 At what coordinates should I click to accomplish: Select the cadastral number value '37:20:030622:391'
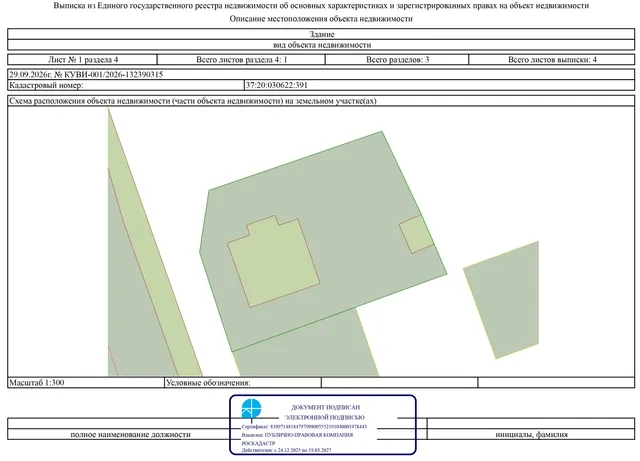point(276,85)
